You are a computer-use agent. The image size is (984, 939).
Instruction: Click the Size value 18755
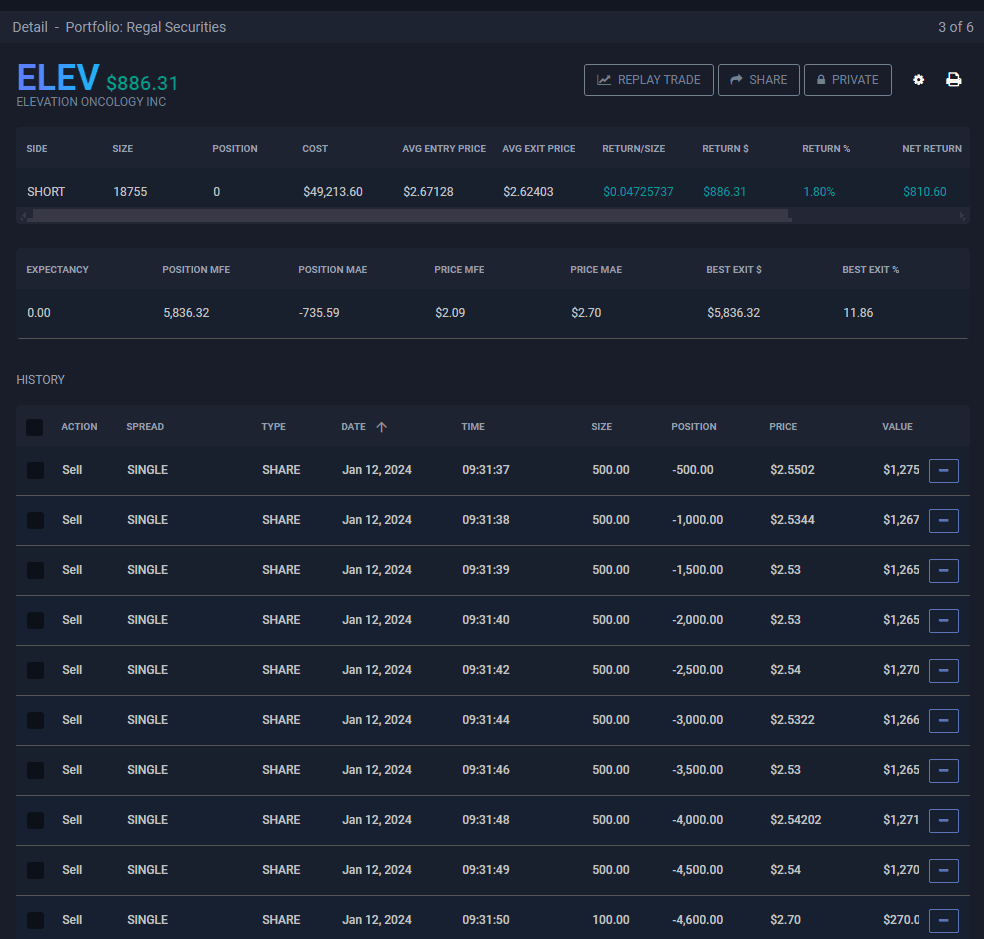click(130, 191)
